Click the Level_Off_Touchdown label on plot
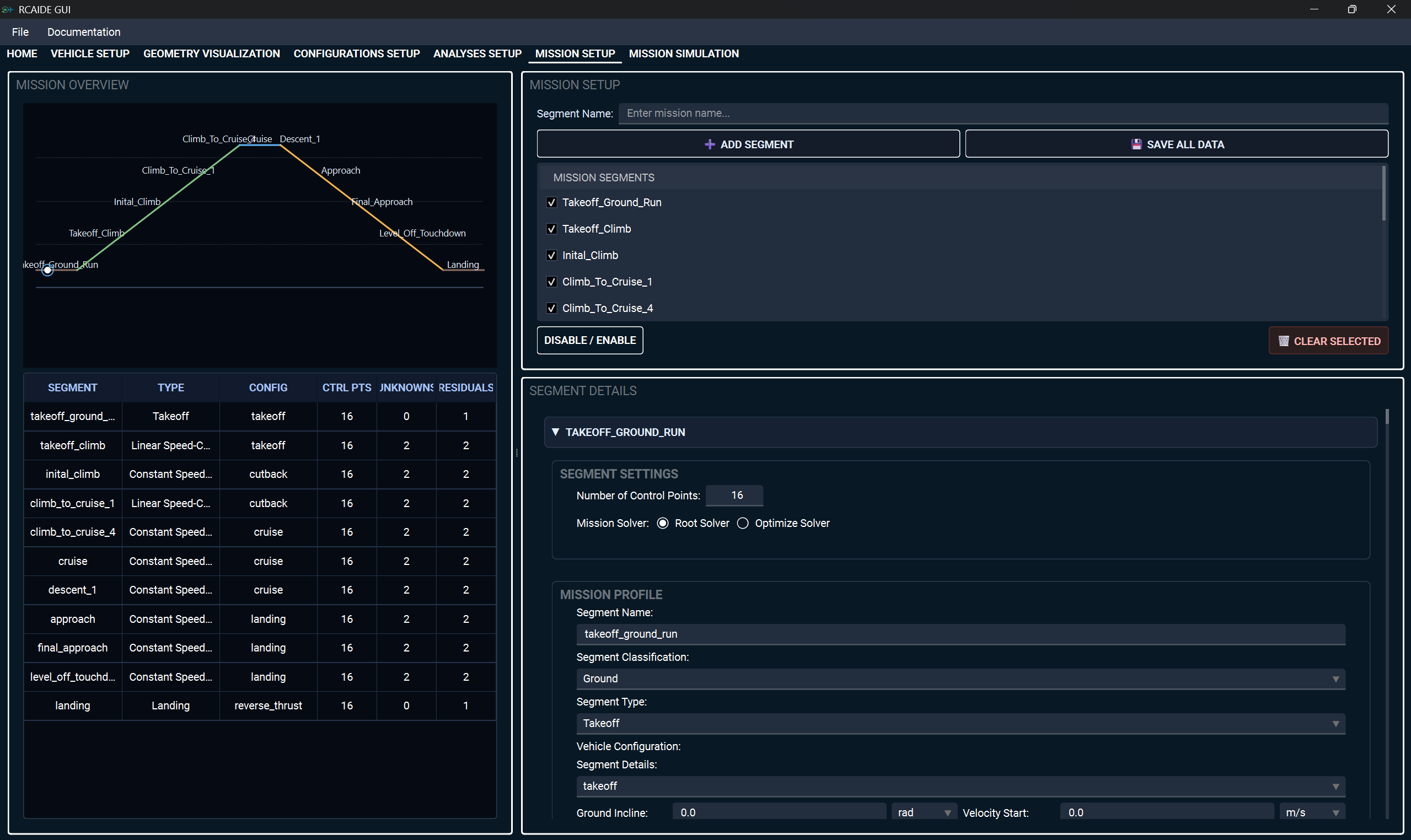The image size is (1411, 840). coord(422,233)
